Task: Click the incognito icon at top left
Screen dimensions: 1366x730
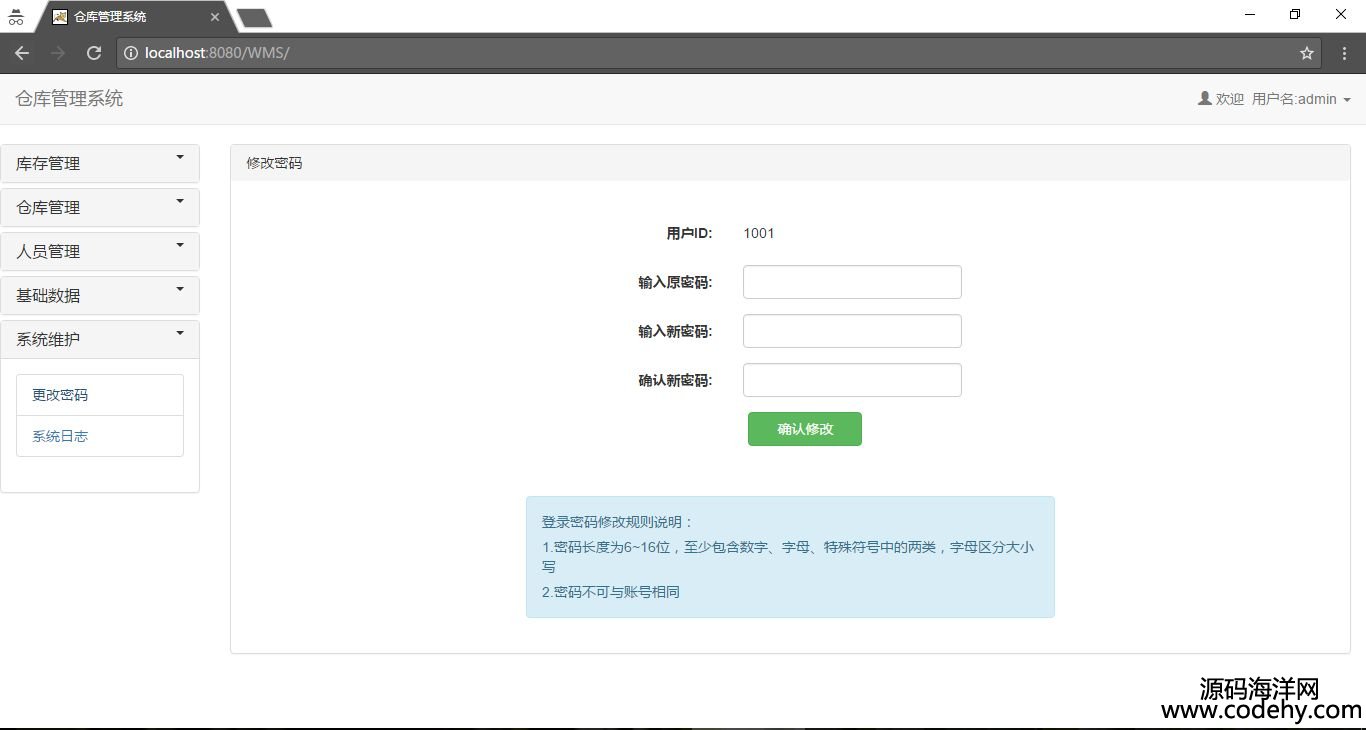Action: (15, 17)
